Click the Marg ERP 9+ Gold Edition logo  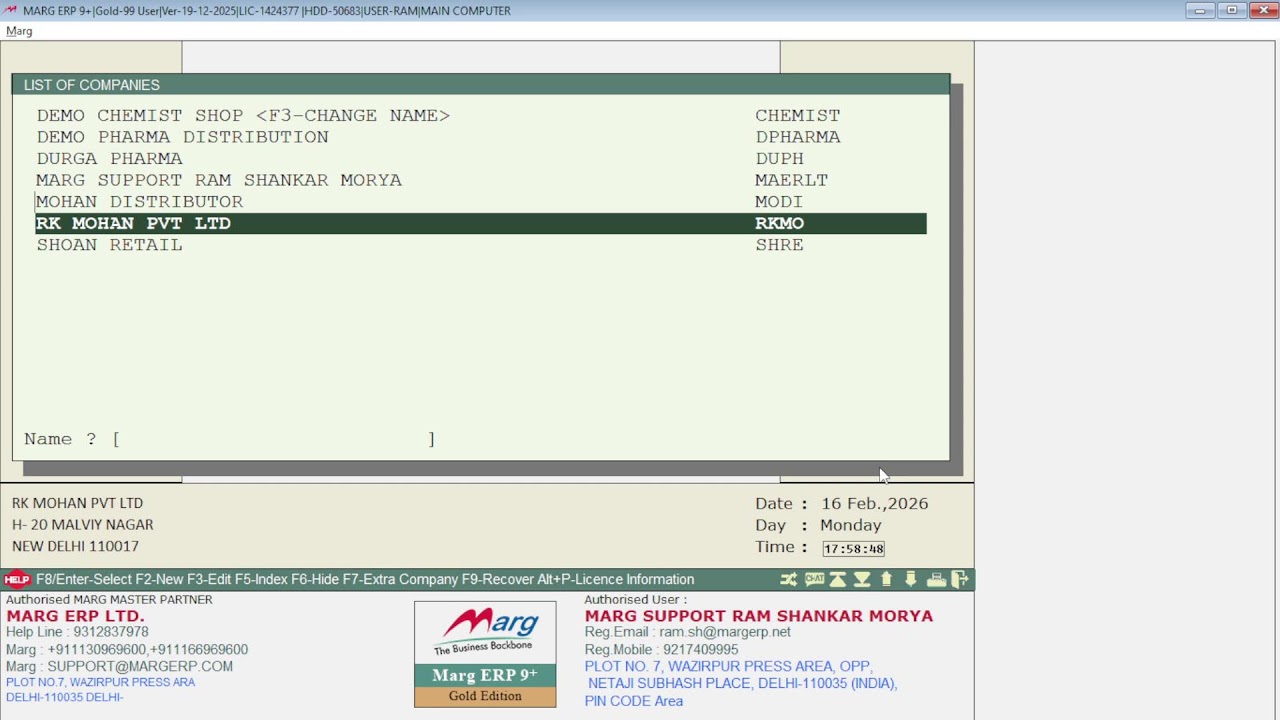pos(485,654)
